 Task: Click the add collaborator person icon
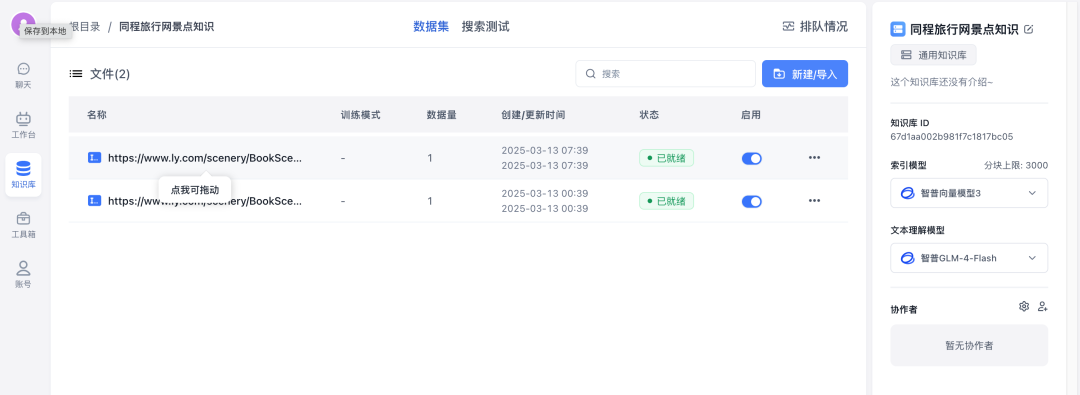(1042, 306)
